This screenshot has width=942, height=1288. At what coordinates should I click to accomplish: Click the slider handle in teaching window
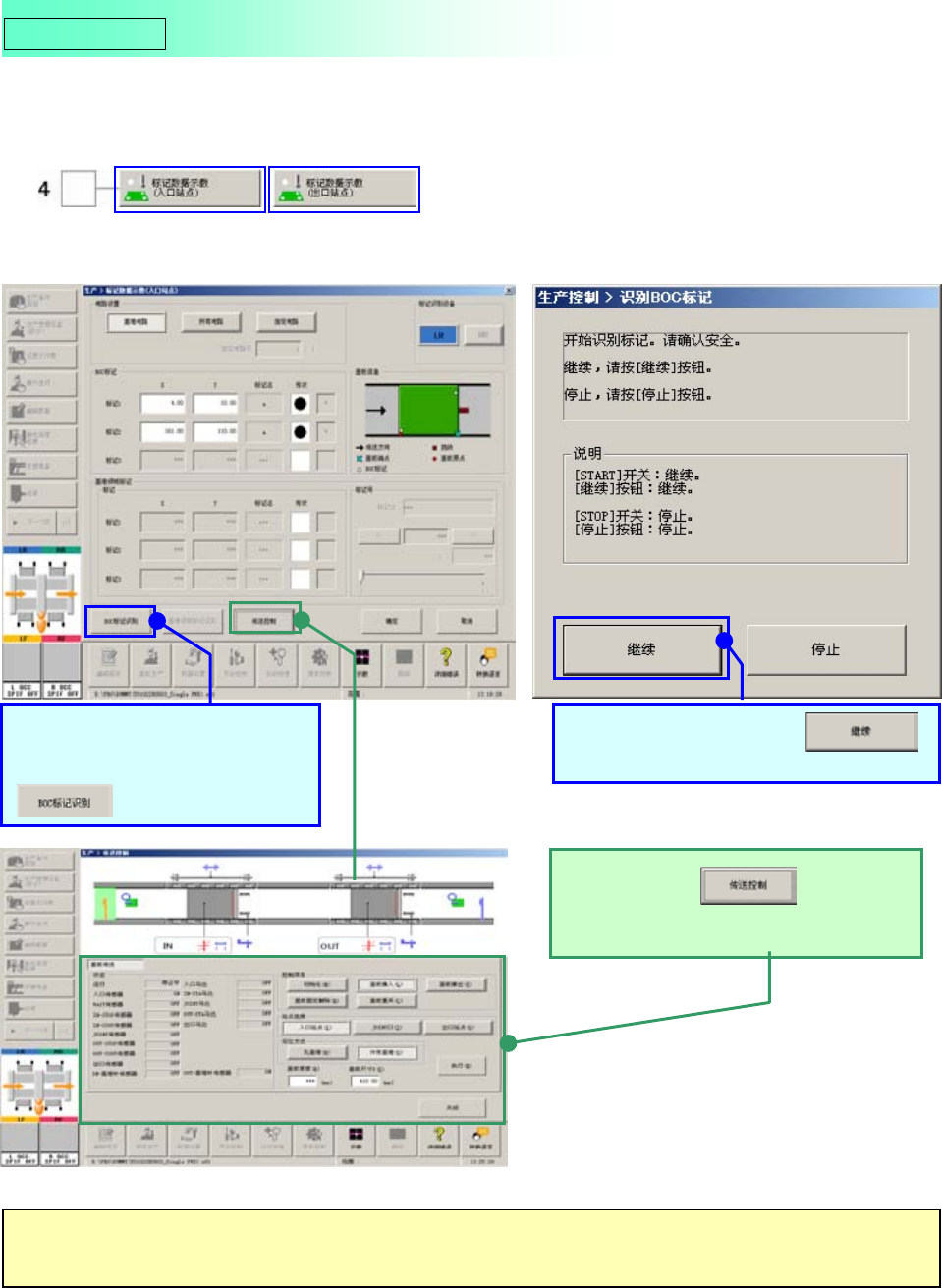(361, 577)
